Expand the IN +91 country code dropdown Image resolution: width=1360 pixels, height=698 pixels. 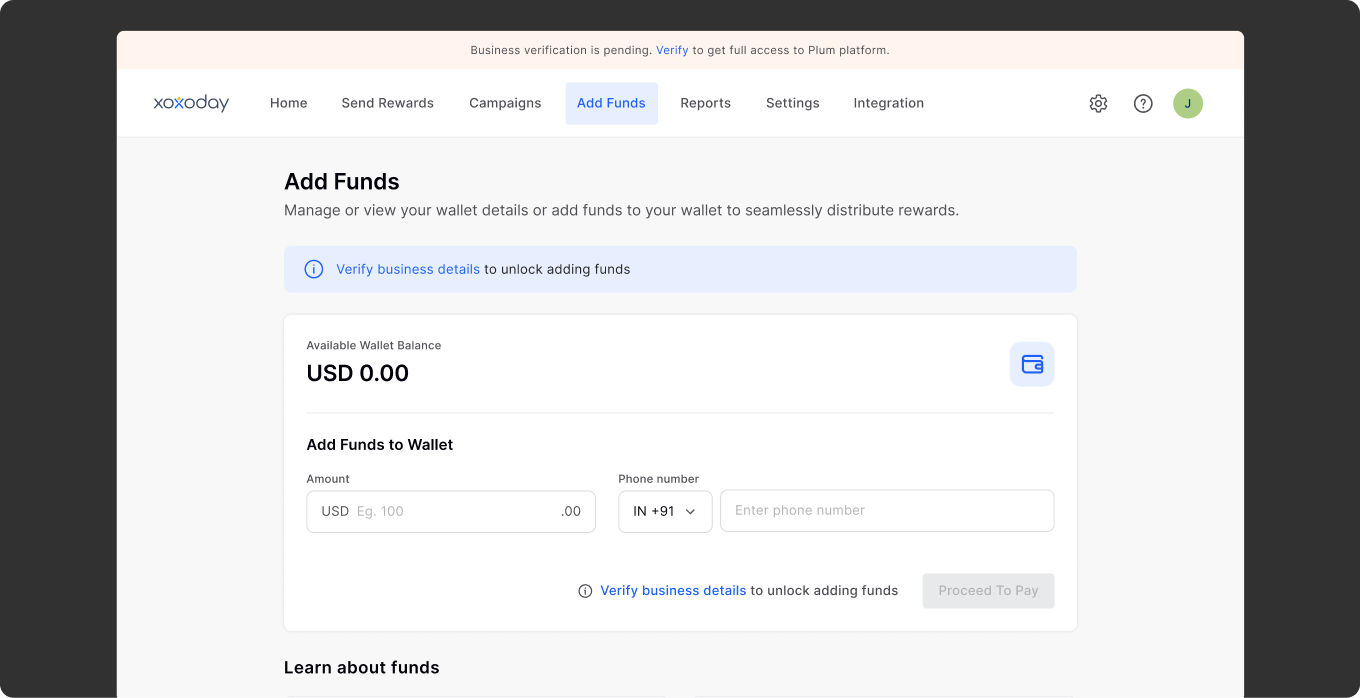pyautogui.click(x=665, y=511)
